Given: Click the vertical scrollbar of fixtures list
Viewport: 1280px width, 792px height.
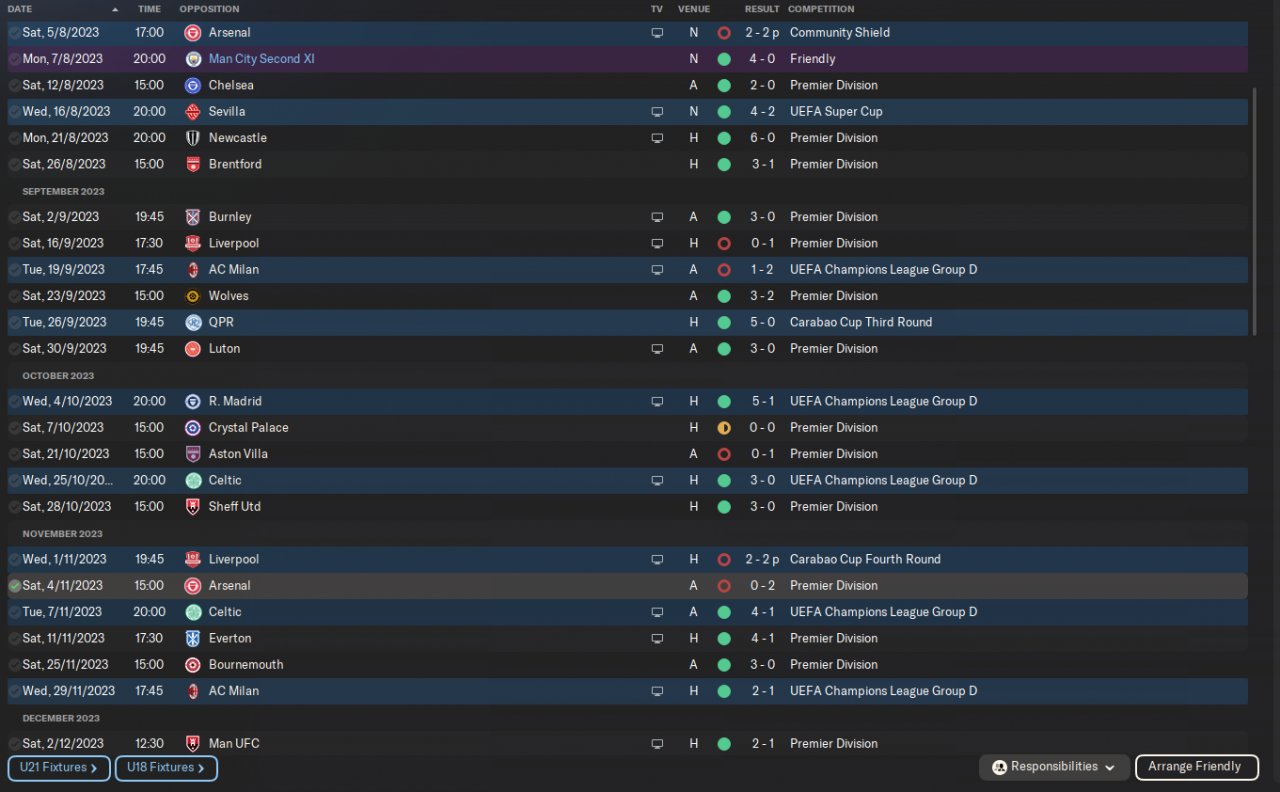Looking at the screenshot, I should tap(1254, 200).
